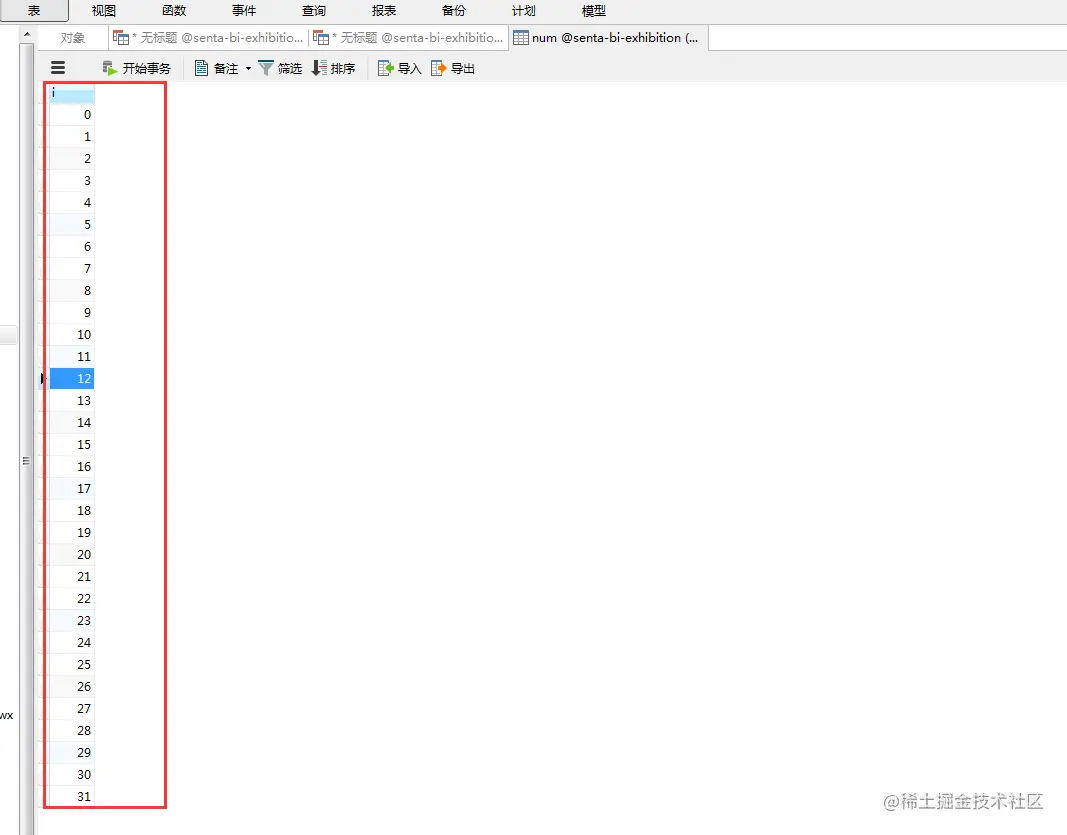Click the table grid icon on the num tab
The height and width of the screenshot is (835, 1067).
click(x=521, y=37)
